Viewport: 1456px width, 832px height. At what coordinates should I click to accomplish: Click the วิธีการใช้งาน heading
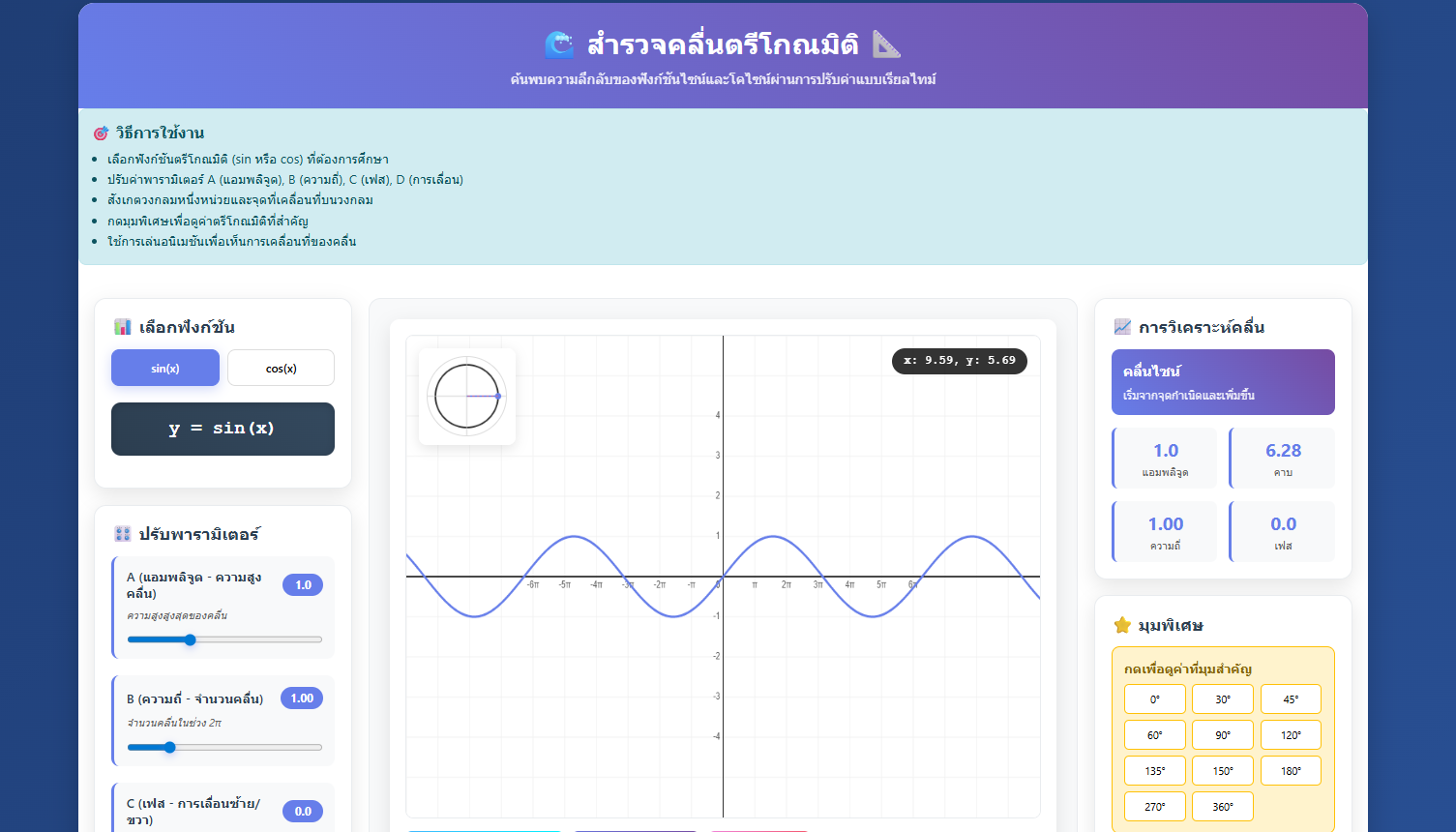[x=160, y=134]
